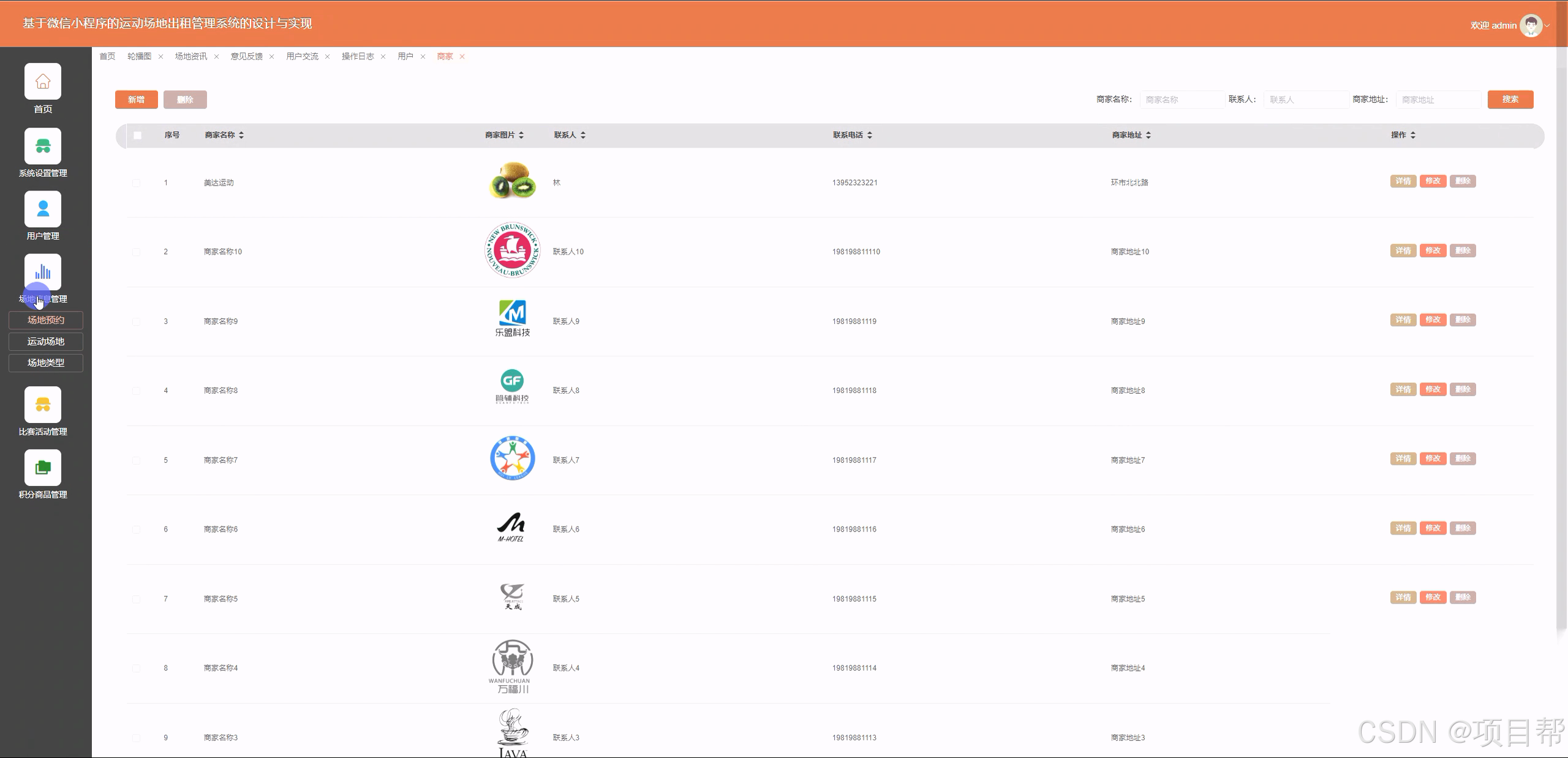The image size is (1568, 758).
Task: Click the 场地信息管理 bar-chart icon
Action: tap(43, 272)
